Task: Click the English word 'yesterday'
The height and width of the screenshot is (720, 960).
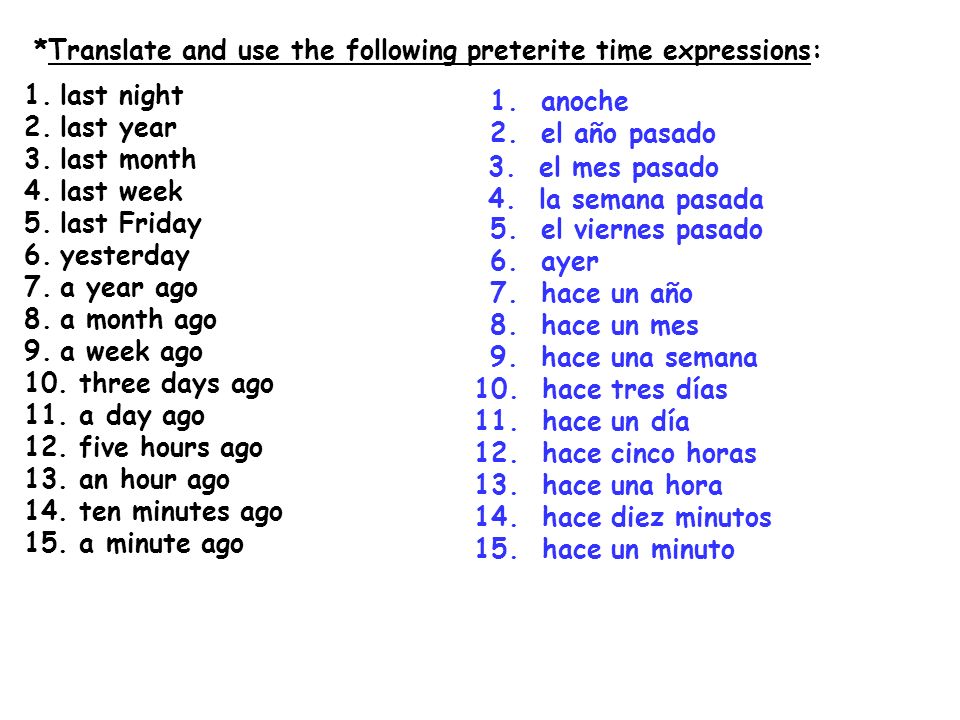Action: pos(125,257)
